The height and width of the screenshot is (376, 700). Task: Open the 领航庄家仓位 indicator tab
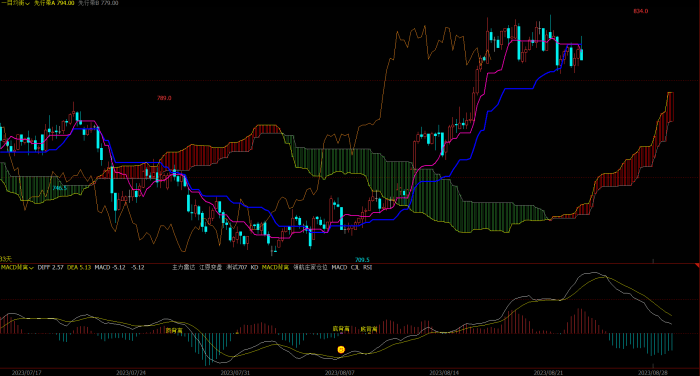(310, 267)
